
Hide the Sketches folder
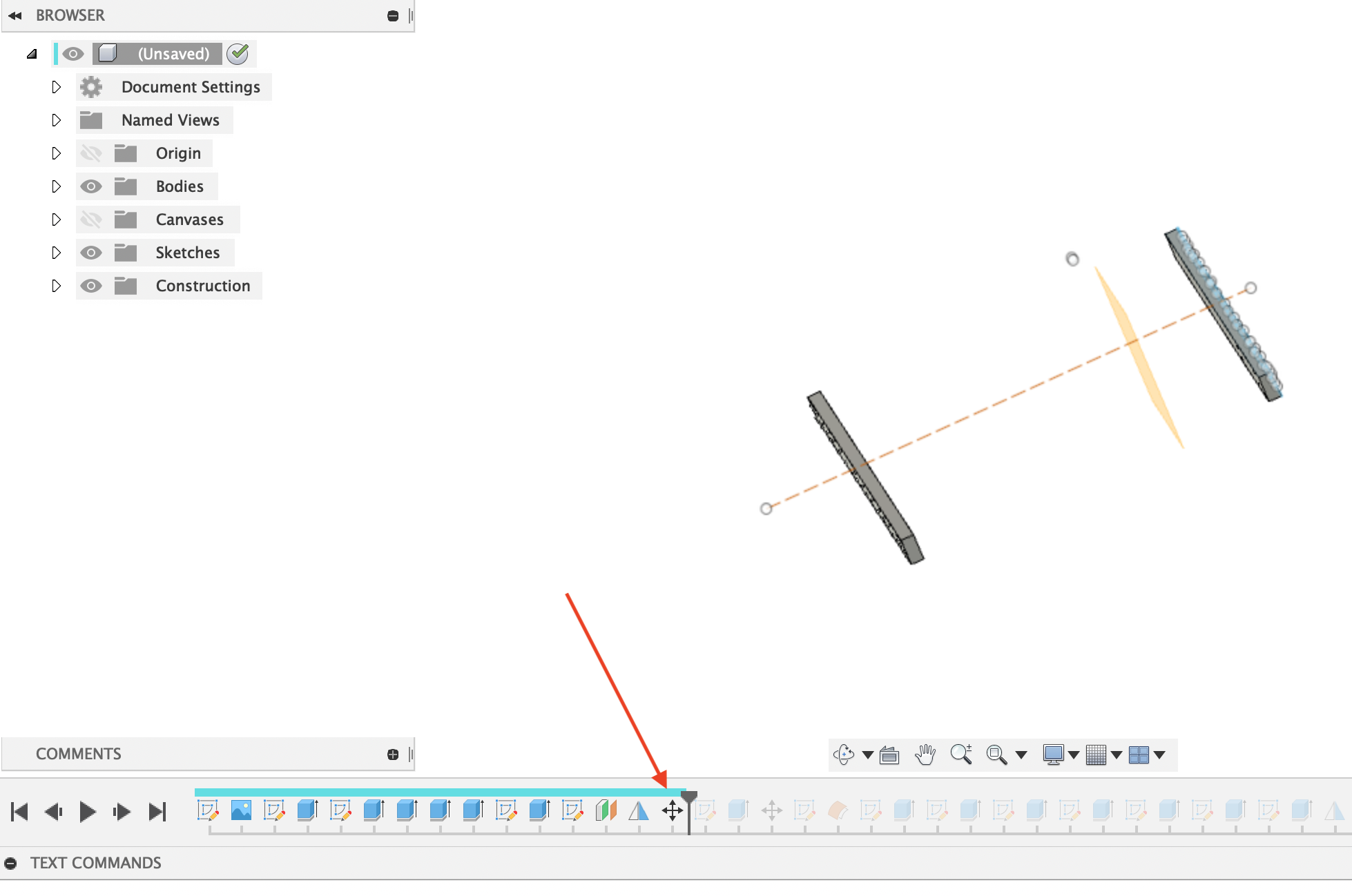coord(91,253)
